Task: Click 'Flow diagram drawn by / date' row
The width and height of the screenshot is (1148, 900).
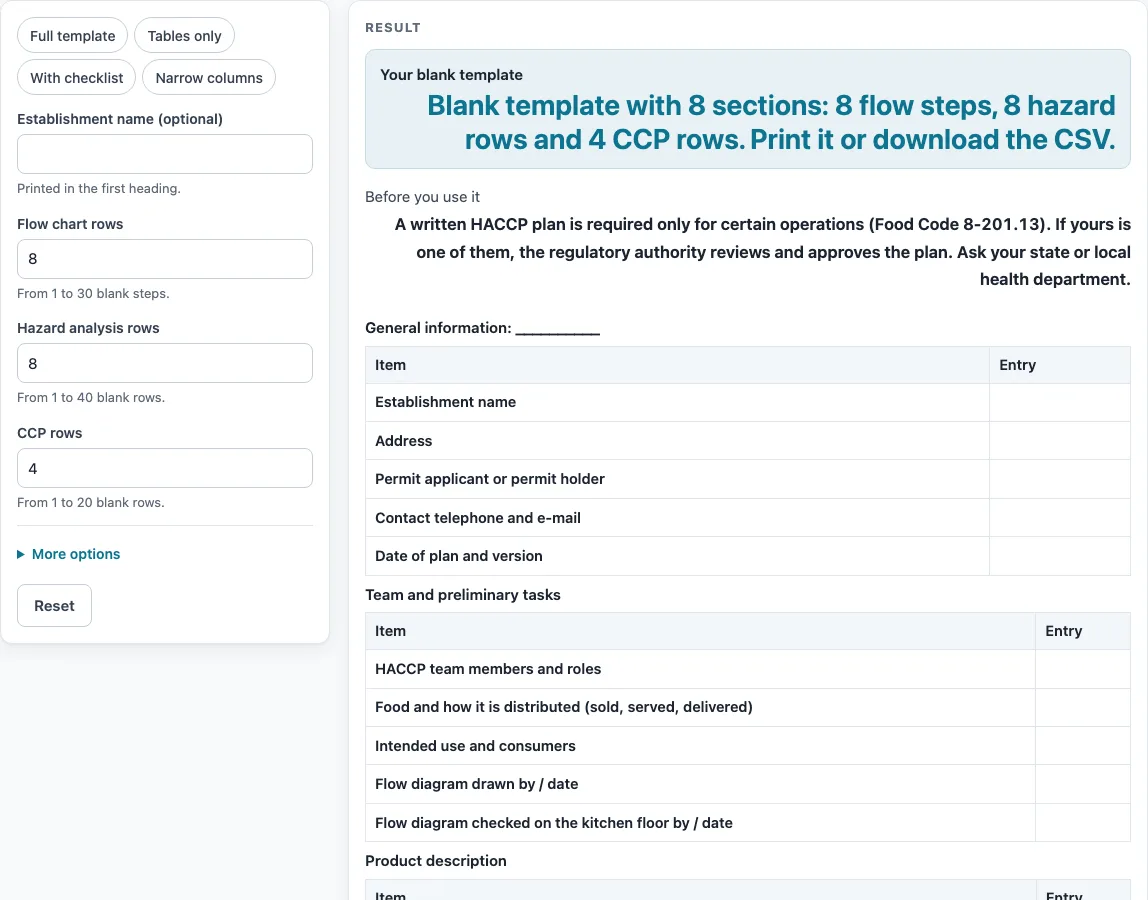Action: tap(748, 784)
